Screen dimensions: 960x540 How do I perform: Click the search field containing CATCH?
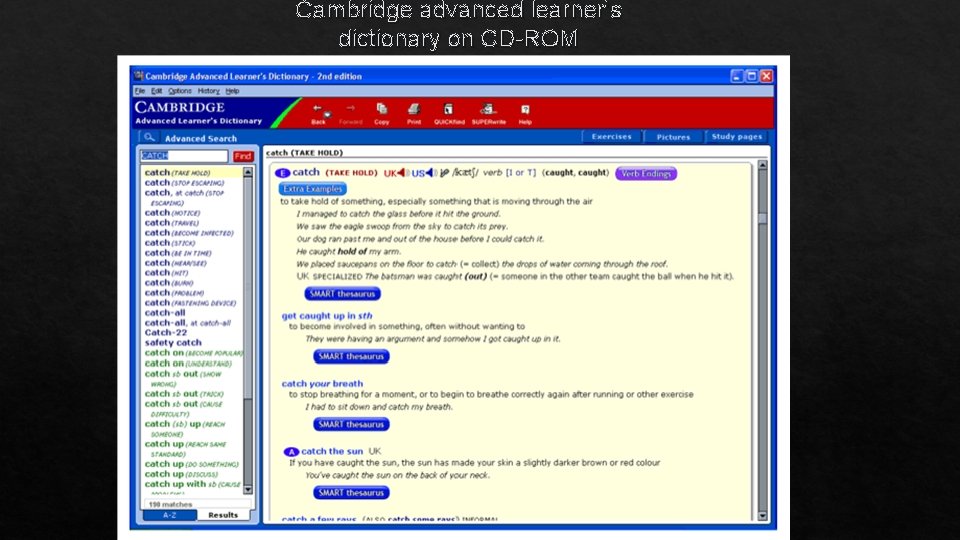tap(184, 156)
